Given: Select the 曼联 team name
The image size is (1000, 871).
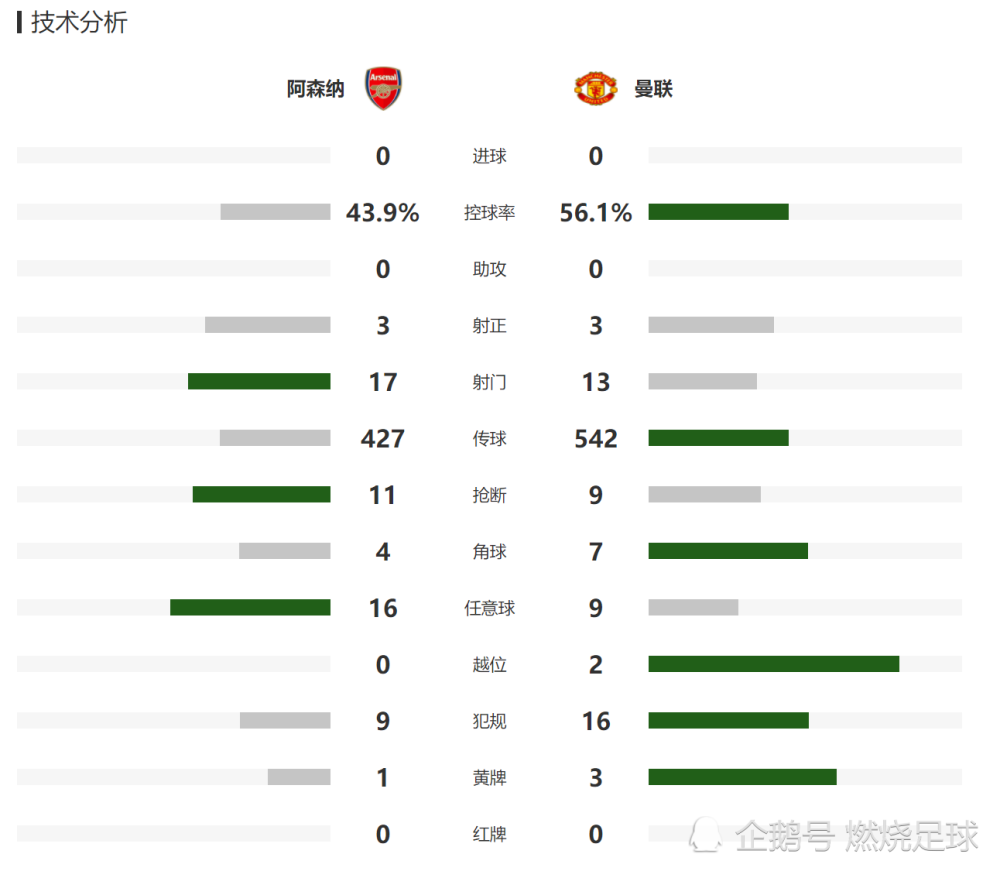Looking at the screenshot, I should coord(653,89).
